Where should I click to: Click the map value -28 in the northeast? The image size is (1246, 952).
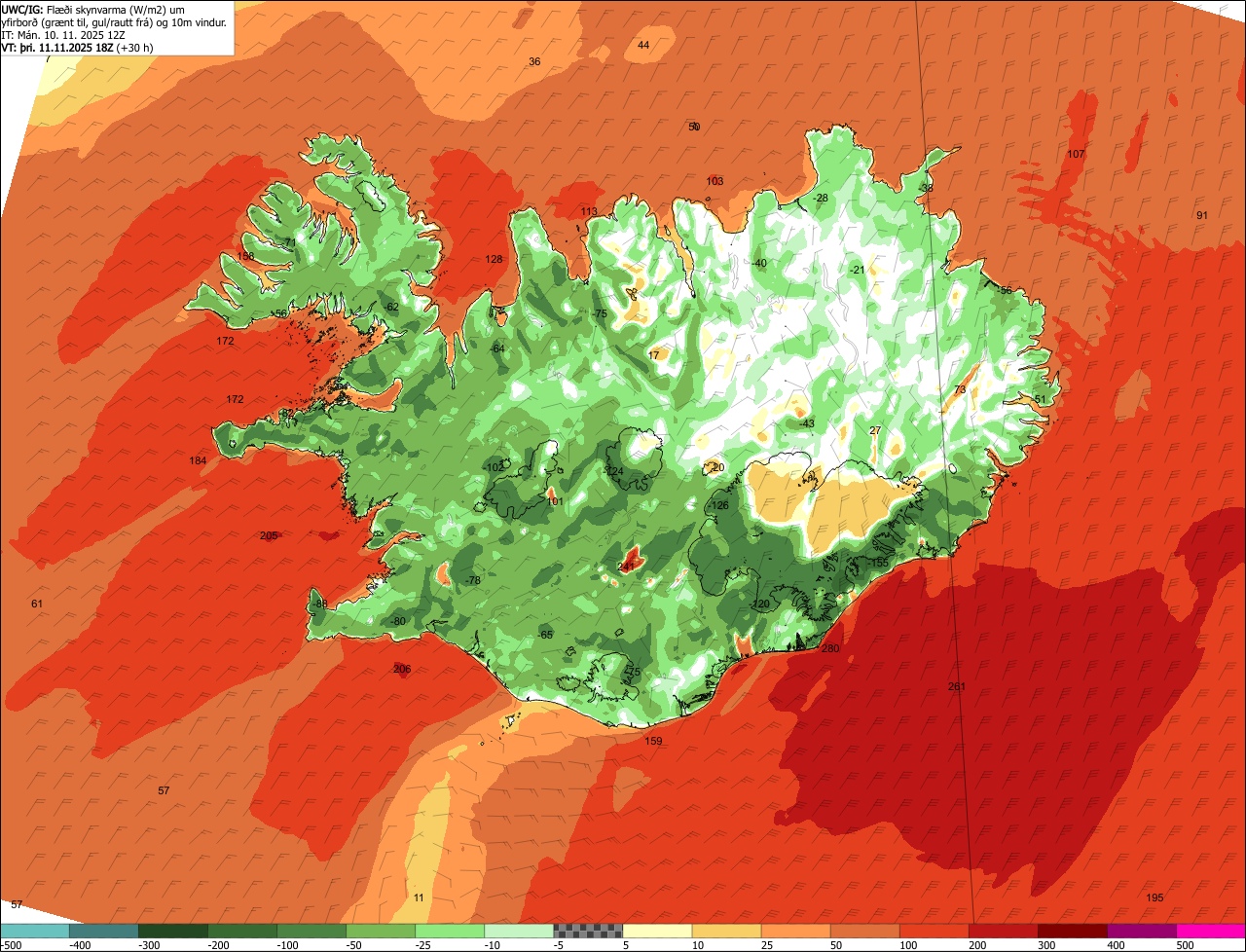click(x=820, y=198)
